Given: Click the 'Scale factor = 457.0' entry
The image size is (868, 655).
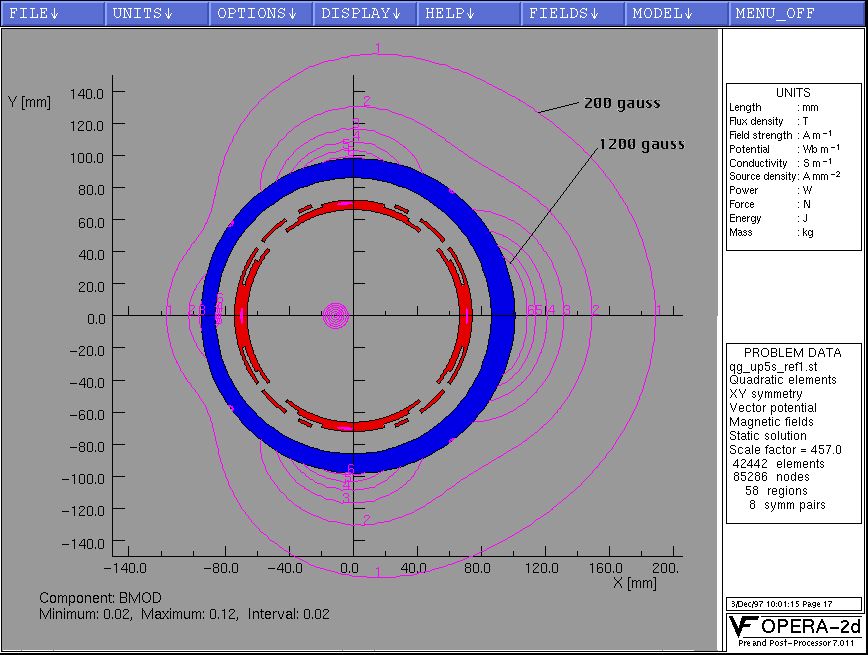Looking at the screenshot, I should pyautogui.click(x=786, y=450).
